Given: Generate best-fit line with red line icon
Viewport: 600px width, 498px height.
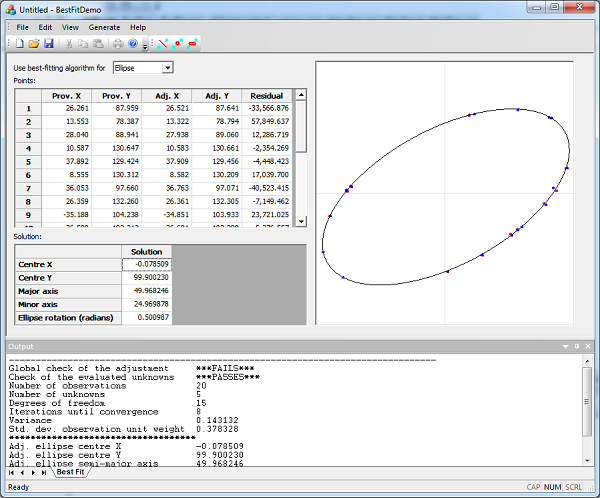Looking at the screenshot, I should (163, 44).
